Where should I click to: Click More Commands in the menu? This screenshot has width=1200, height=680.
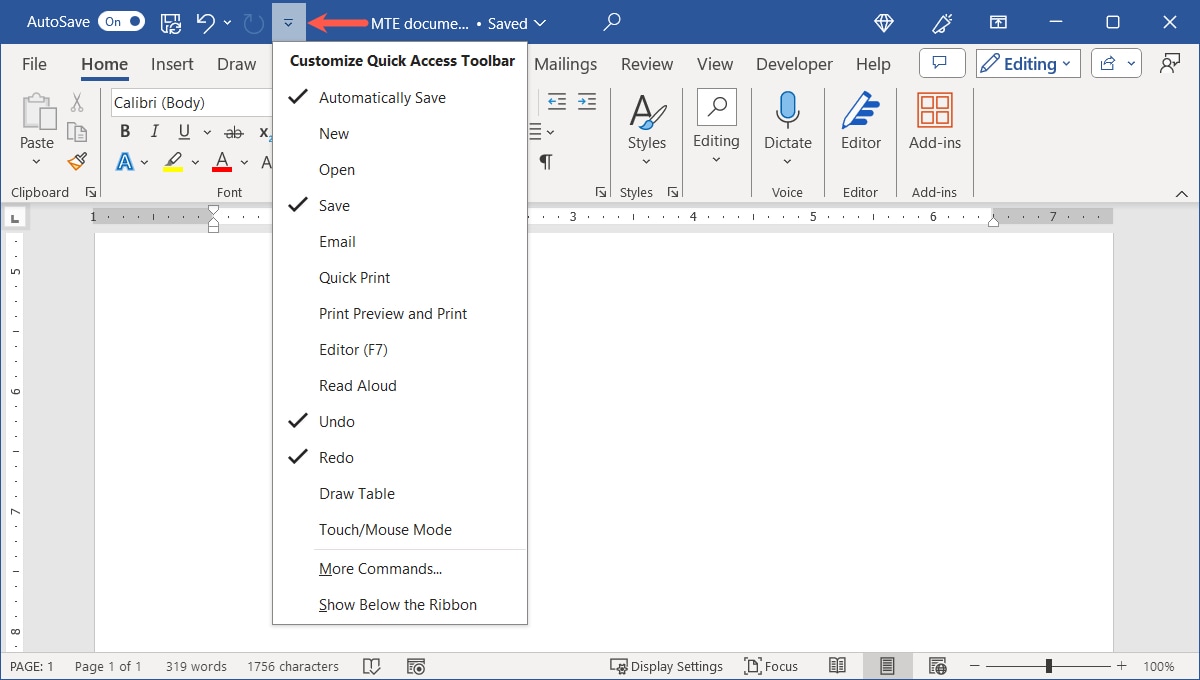[380, 568]
